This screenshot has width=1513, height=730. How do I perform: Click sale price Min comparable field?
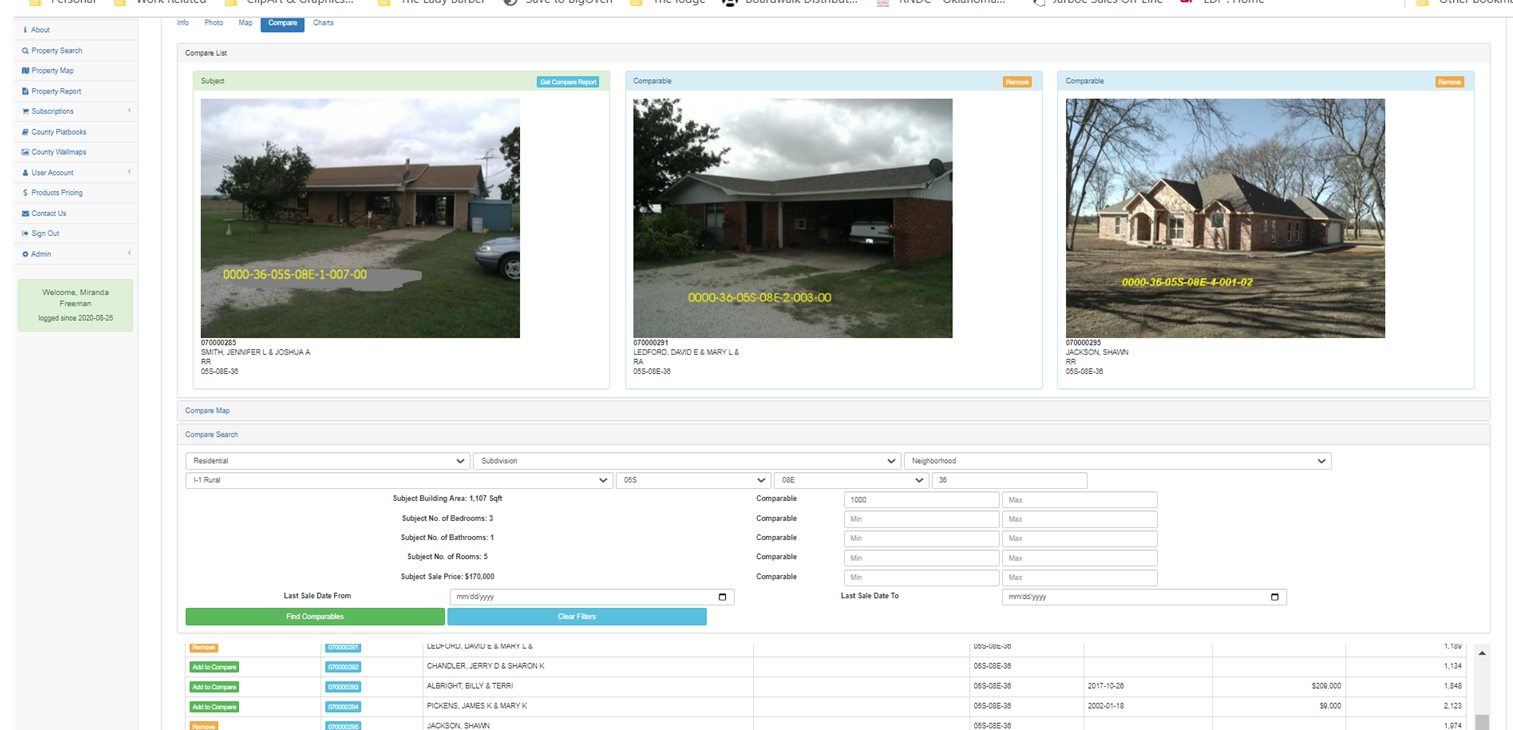coord(922,578)
